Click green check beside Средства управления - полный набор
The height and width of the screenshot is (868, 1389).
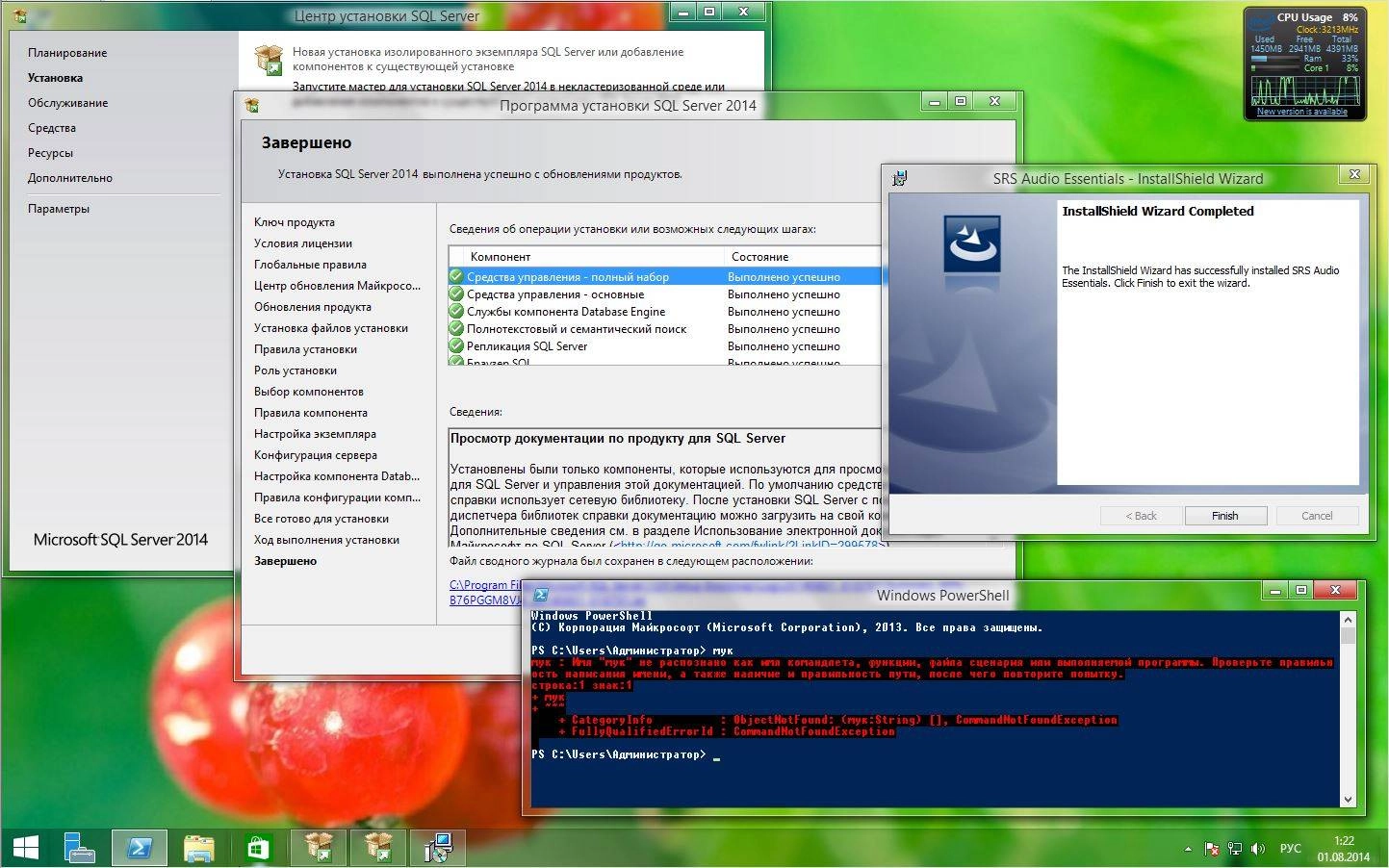click(456, 276)
